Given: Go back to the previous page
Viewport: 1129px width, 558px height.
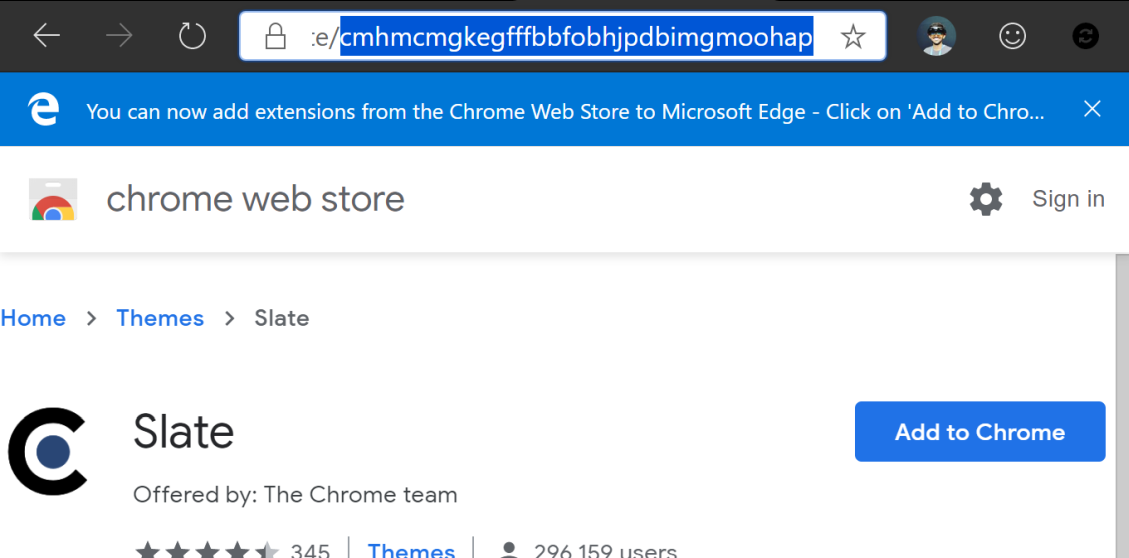Looking at the screenshot, I should pyautogui.click(x=47, y=37).
